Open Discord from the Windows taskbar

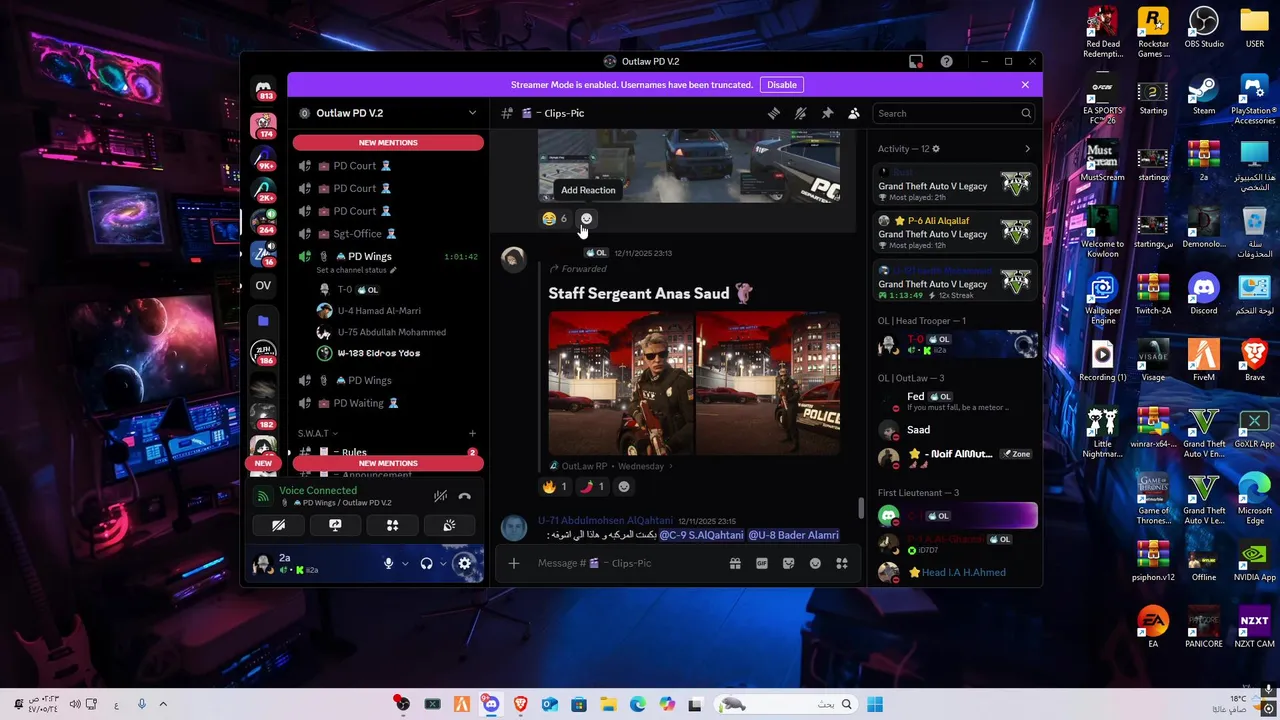point(490,704)
